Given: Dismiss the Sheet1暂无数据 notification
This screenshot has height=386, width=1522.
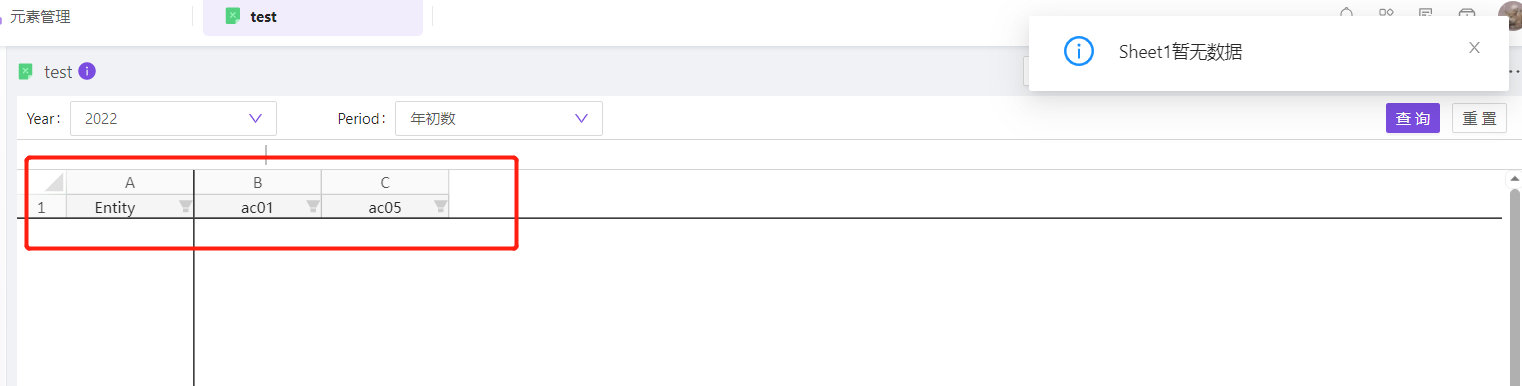Looking at the screenshot, I should [x=1474, y=47].
